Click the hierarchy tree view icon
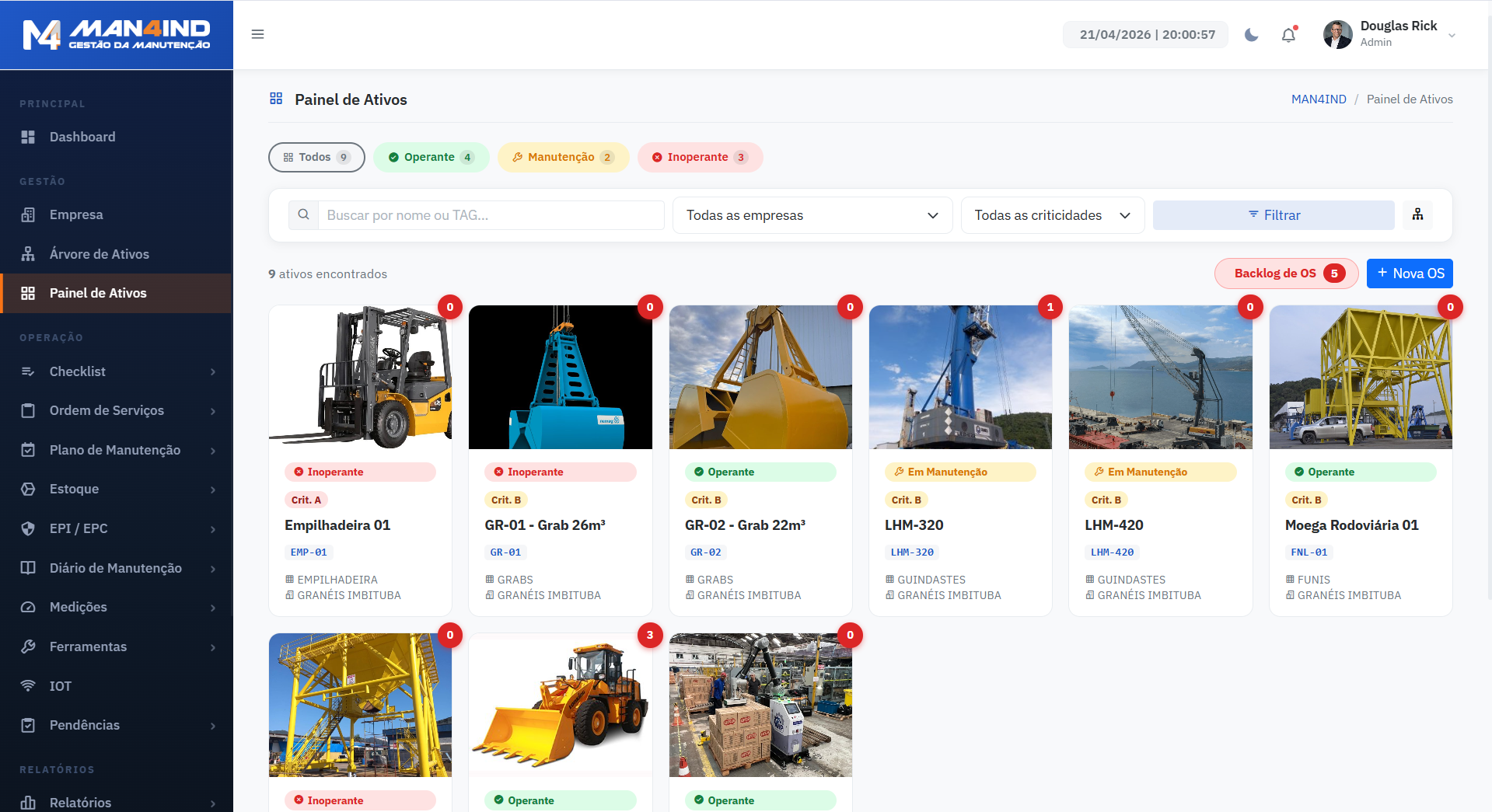 (1417, 215)
